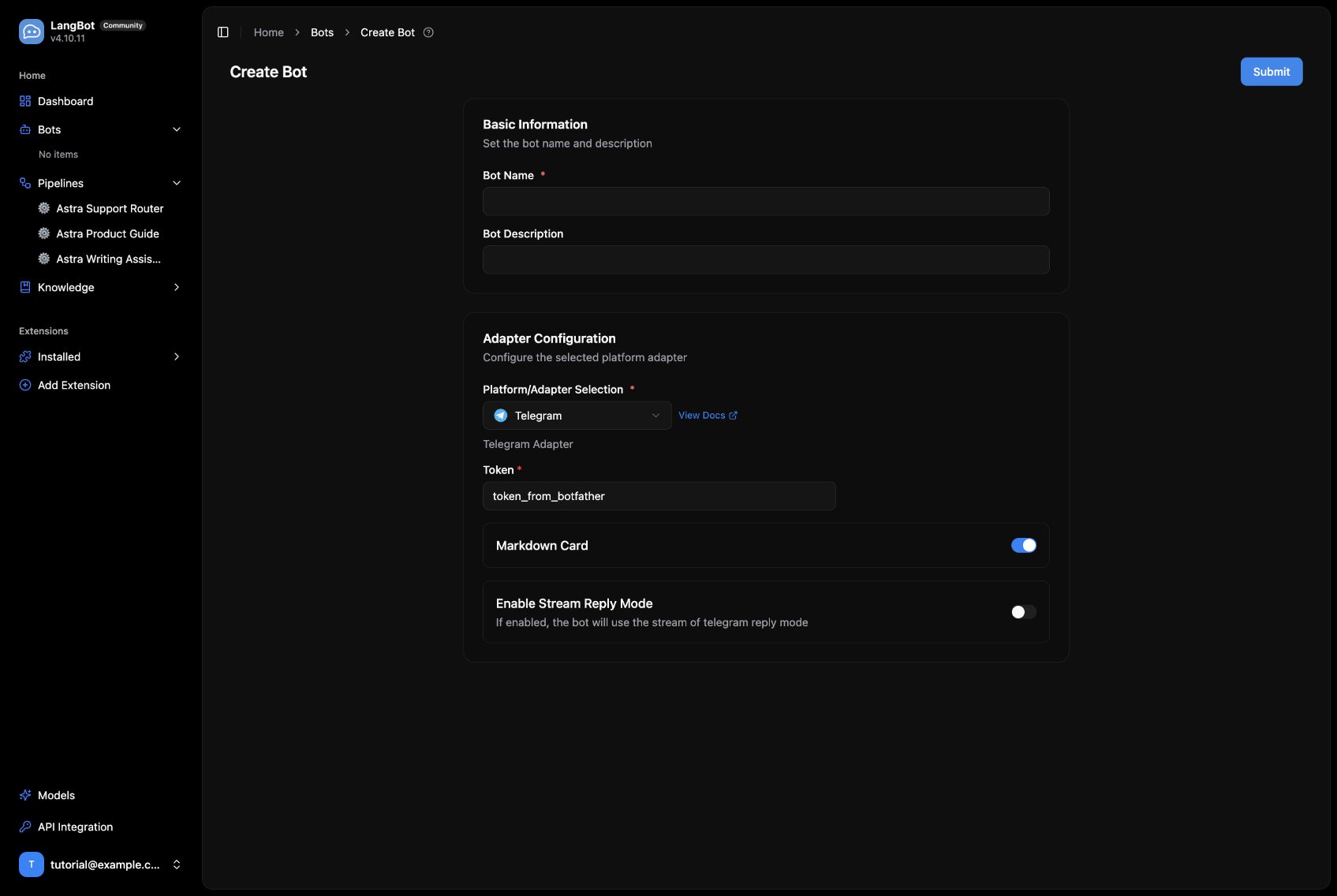This screenshot has width=1337, height=896.
Task: Click the v4.10.11 version text
Action: [x=68, y=39]
